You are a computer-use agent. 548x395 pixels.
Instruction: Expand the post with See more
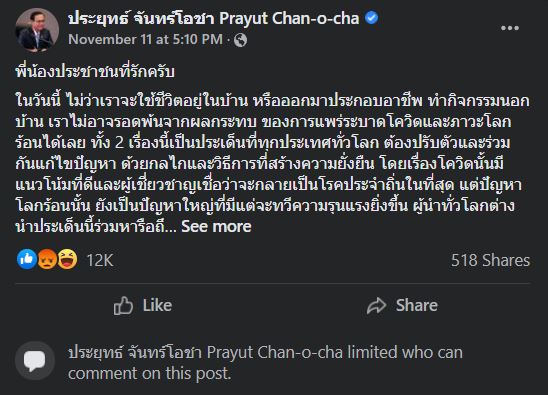(216, 227)
